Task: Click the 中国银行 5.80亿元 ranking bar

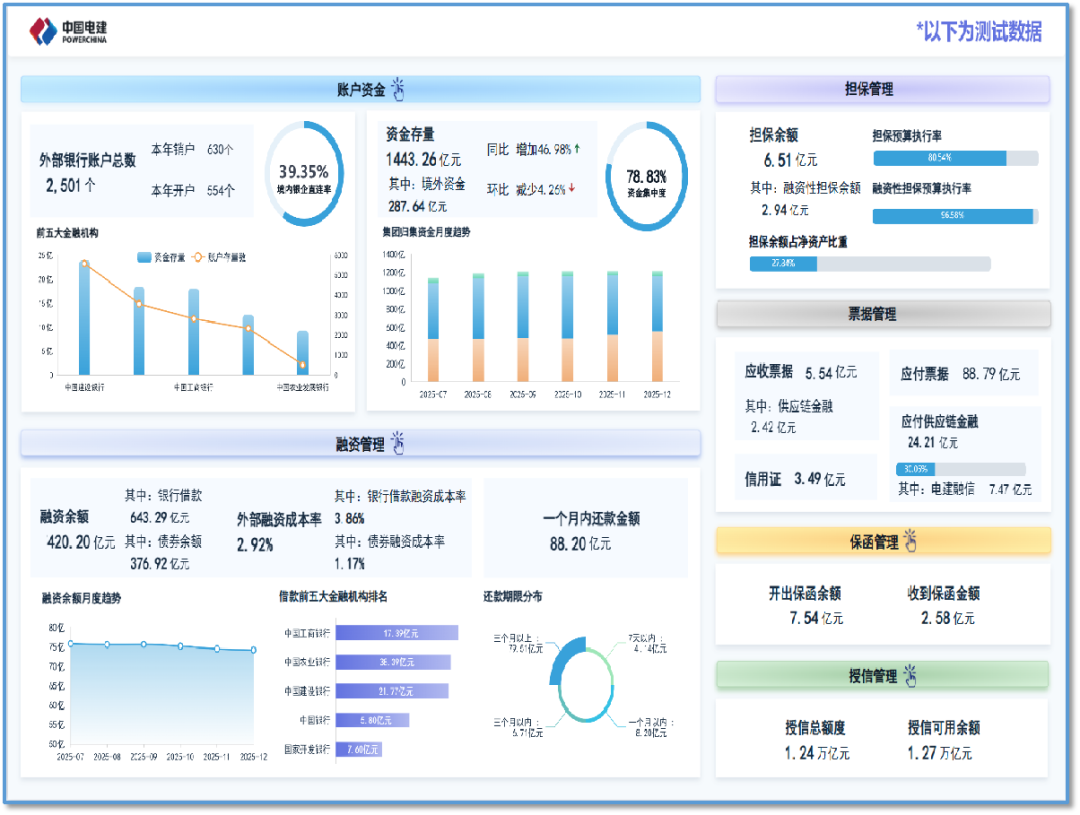Action: pos(373,720)
